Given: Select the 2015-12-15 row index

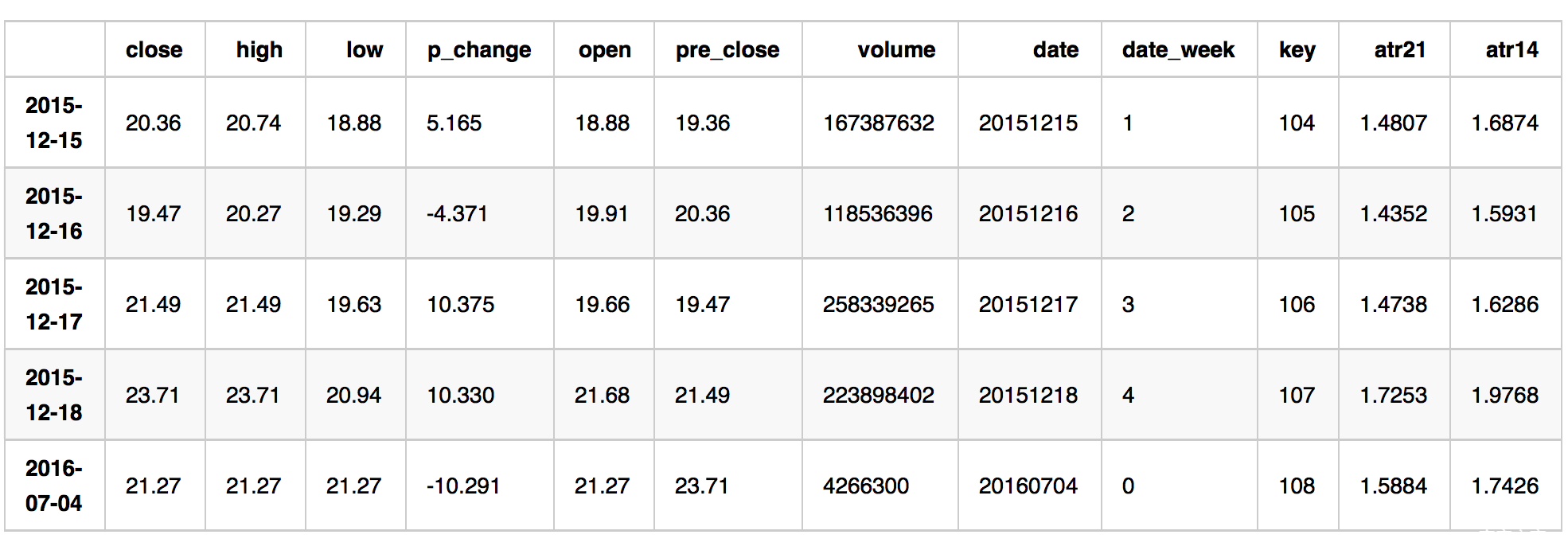Looking at the screenshot, I should click(54, 123).
